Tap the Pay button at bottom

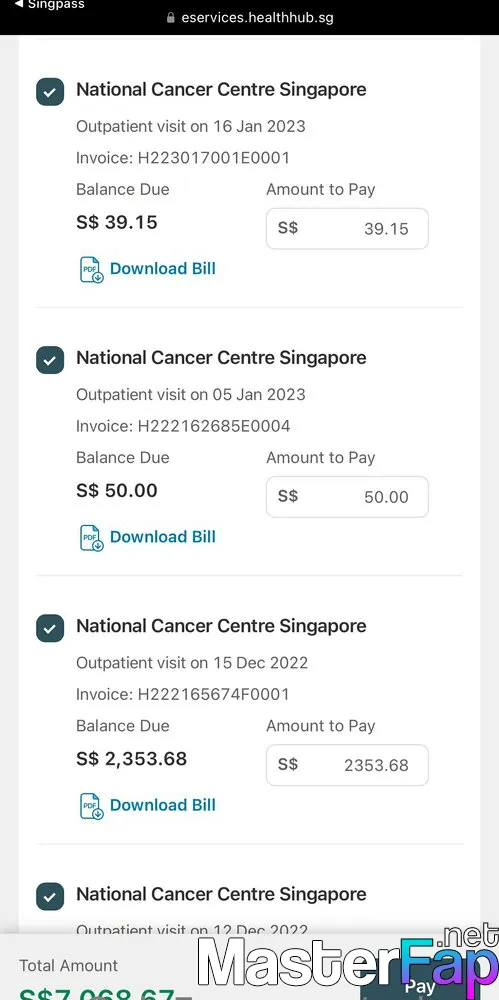(x=421, y=985)
